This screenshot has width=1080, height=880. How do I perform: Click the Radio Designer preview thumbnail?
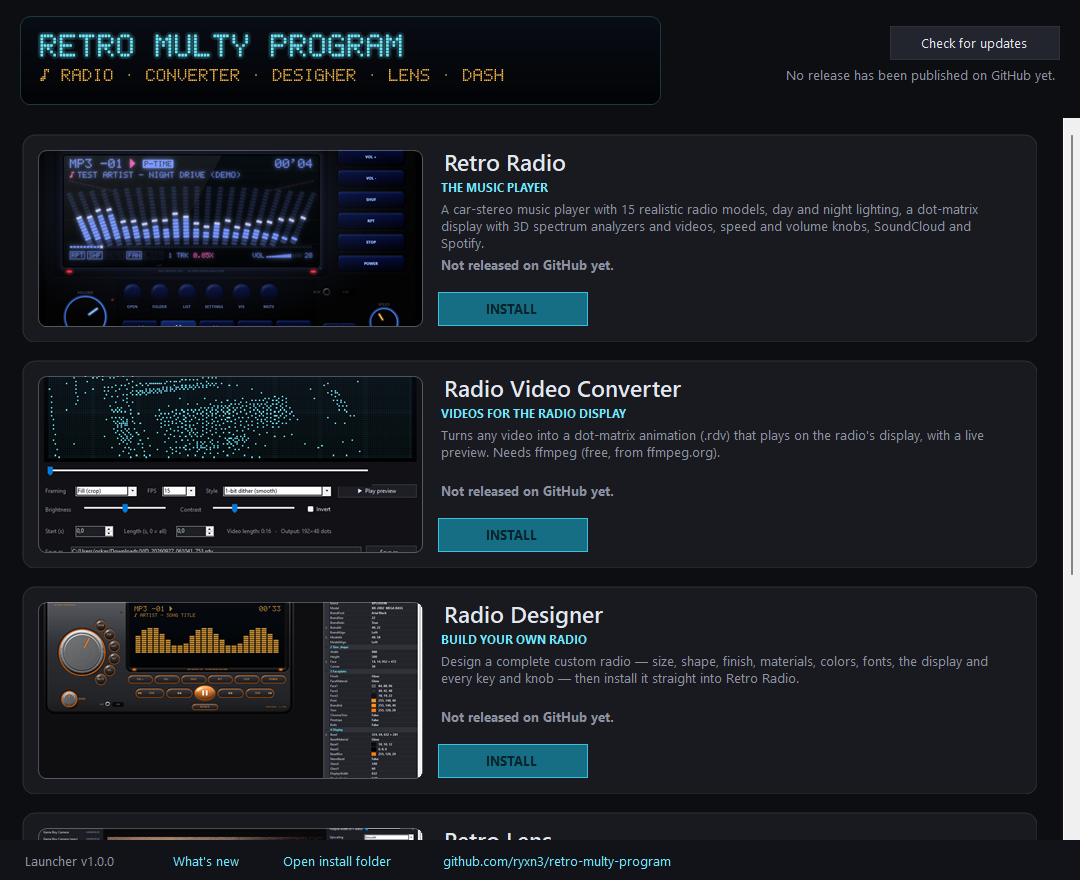tap(230, 690)
